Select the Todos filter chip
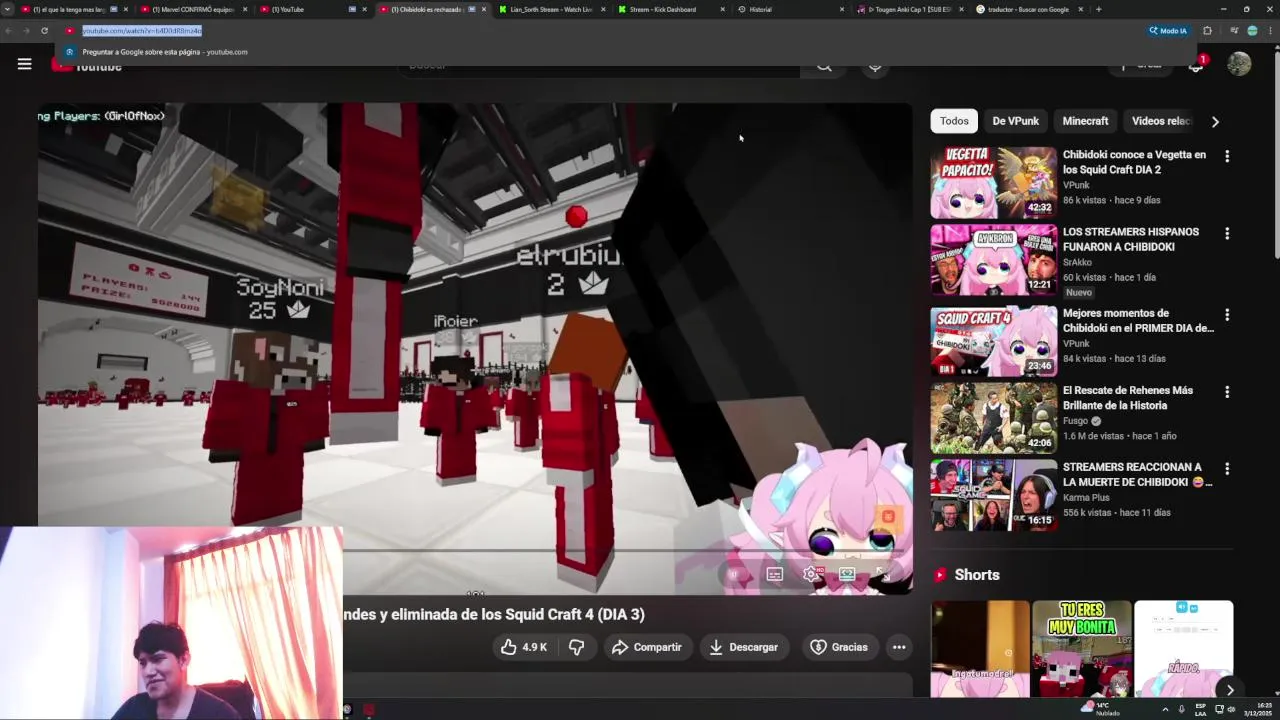The height and width of the screenshot is (720, 1280). [954, 121]
